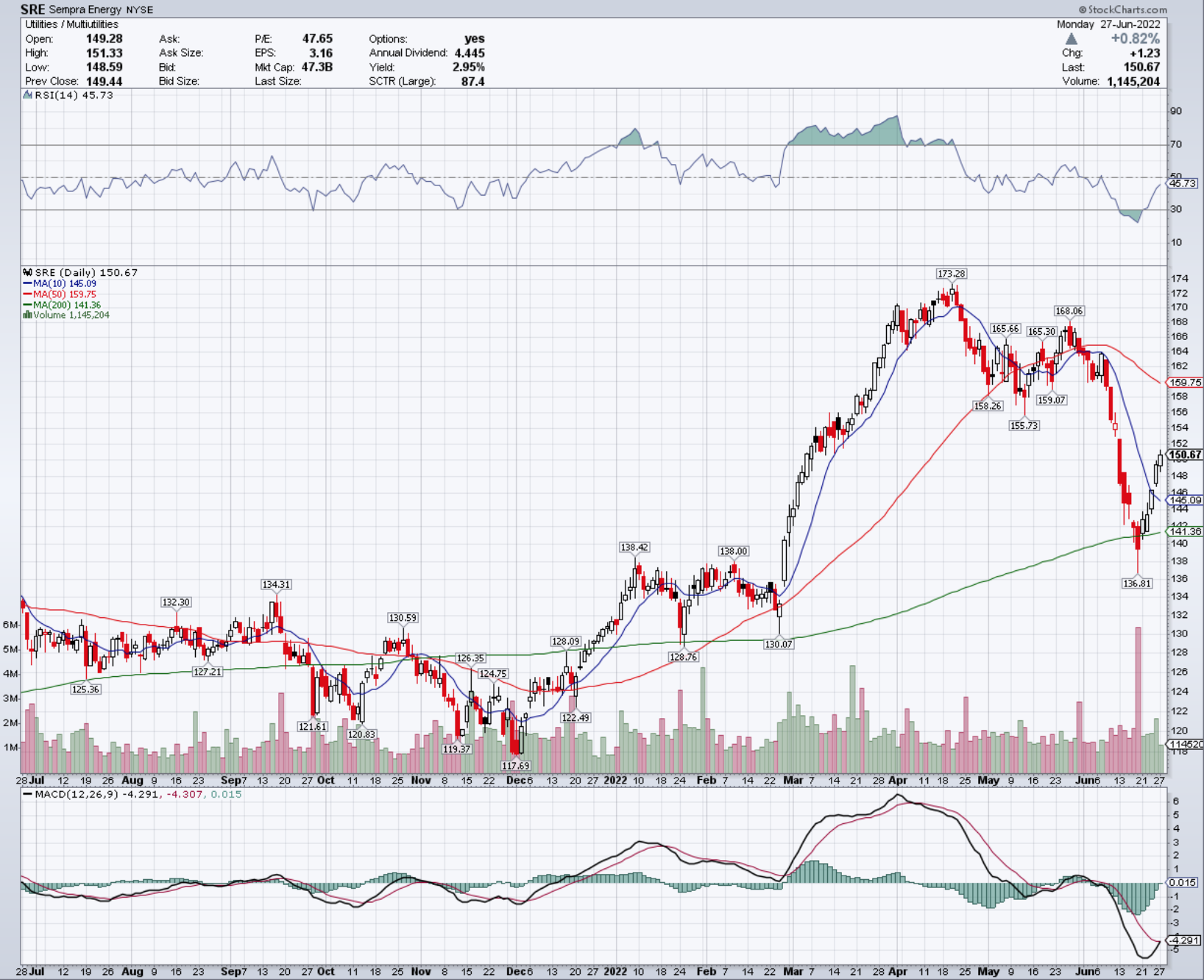1204x980 pixels.
Task: Click the 134.31 price label
Action: [276, 584]
